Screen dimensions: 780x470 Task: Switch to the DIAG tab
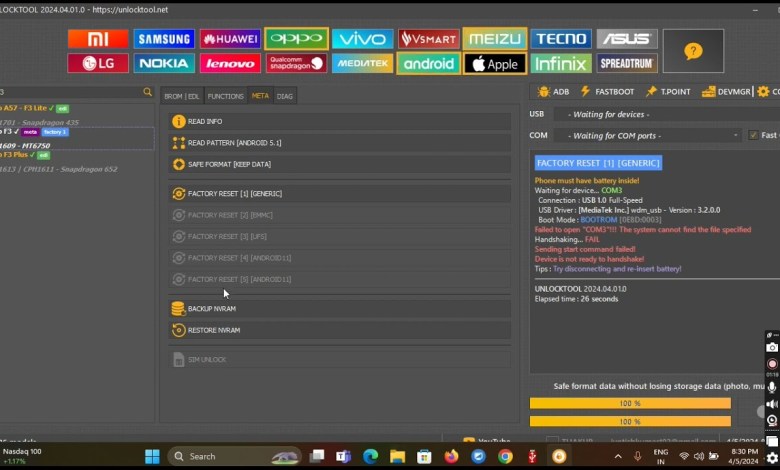(285, 96)
